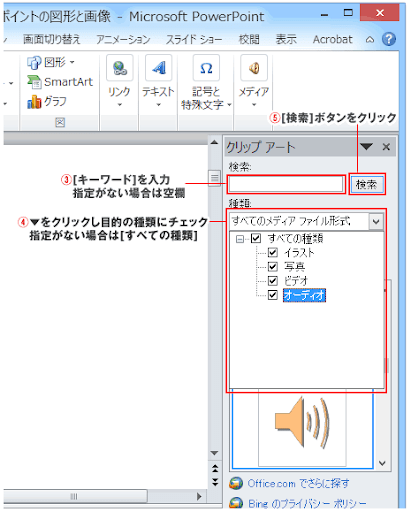Close the PowerPoint window
This screenshot has width=411, height=512.
(379, 13)
